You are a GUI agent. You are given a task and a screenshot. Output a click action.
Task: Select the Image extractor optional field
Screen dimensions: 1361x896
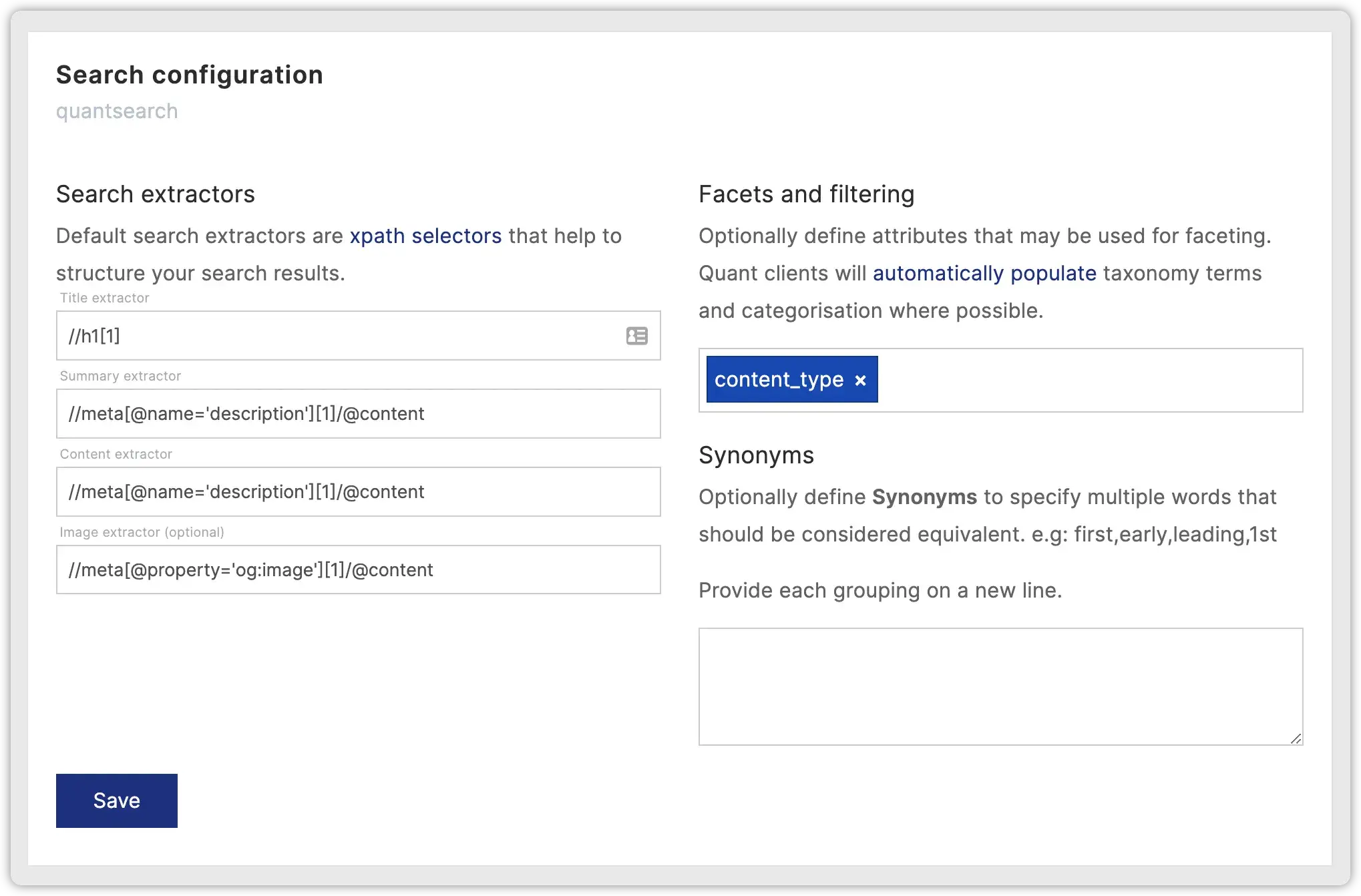(x=334, y=570)
